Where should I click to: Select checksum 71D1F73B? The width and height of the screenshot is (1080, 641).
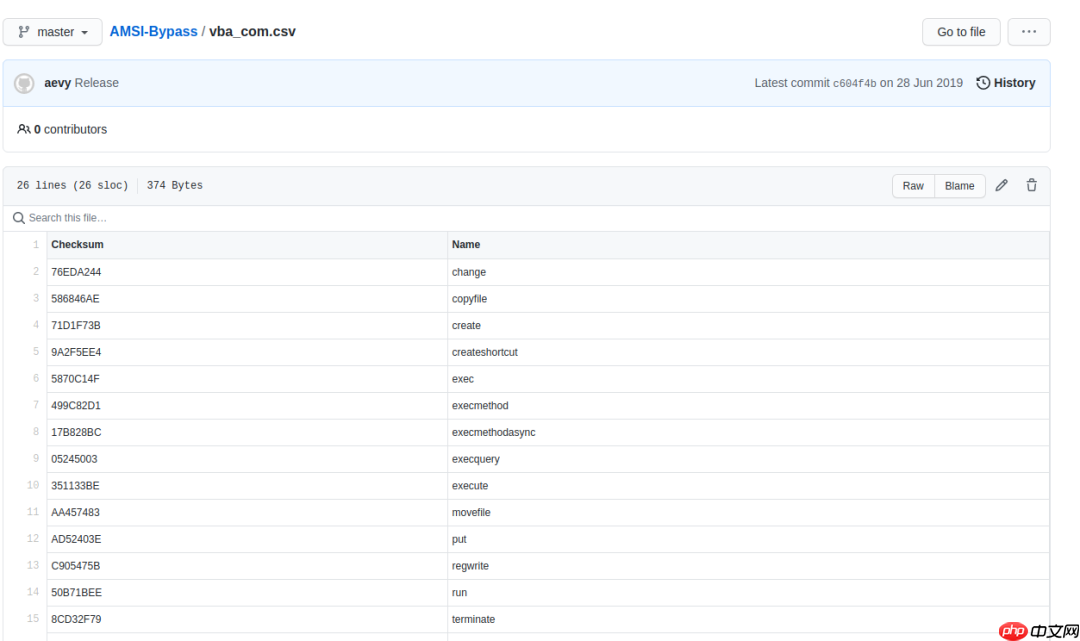pos(76,325)
